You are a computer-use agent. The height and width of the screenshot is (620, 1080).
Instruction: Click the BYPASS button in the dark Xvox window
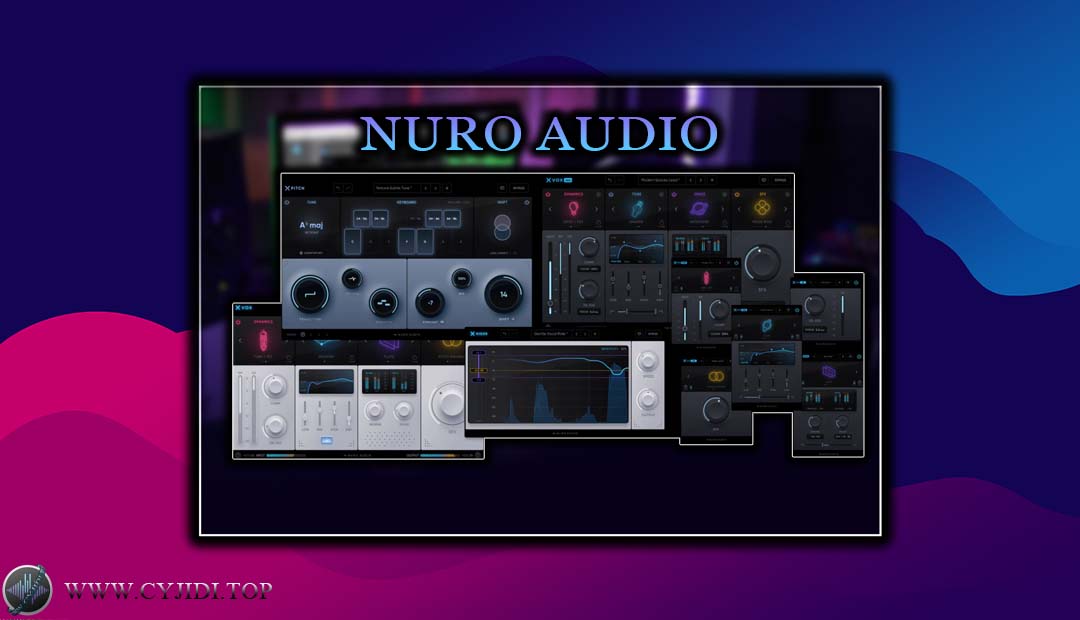point(780,180)
